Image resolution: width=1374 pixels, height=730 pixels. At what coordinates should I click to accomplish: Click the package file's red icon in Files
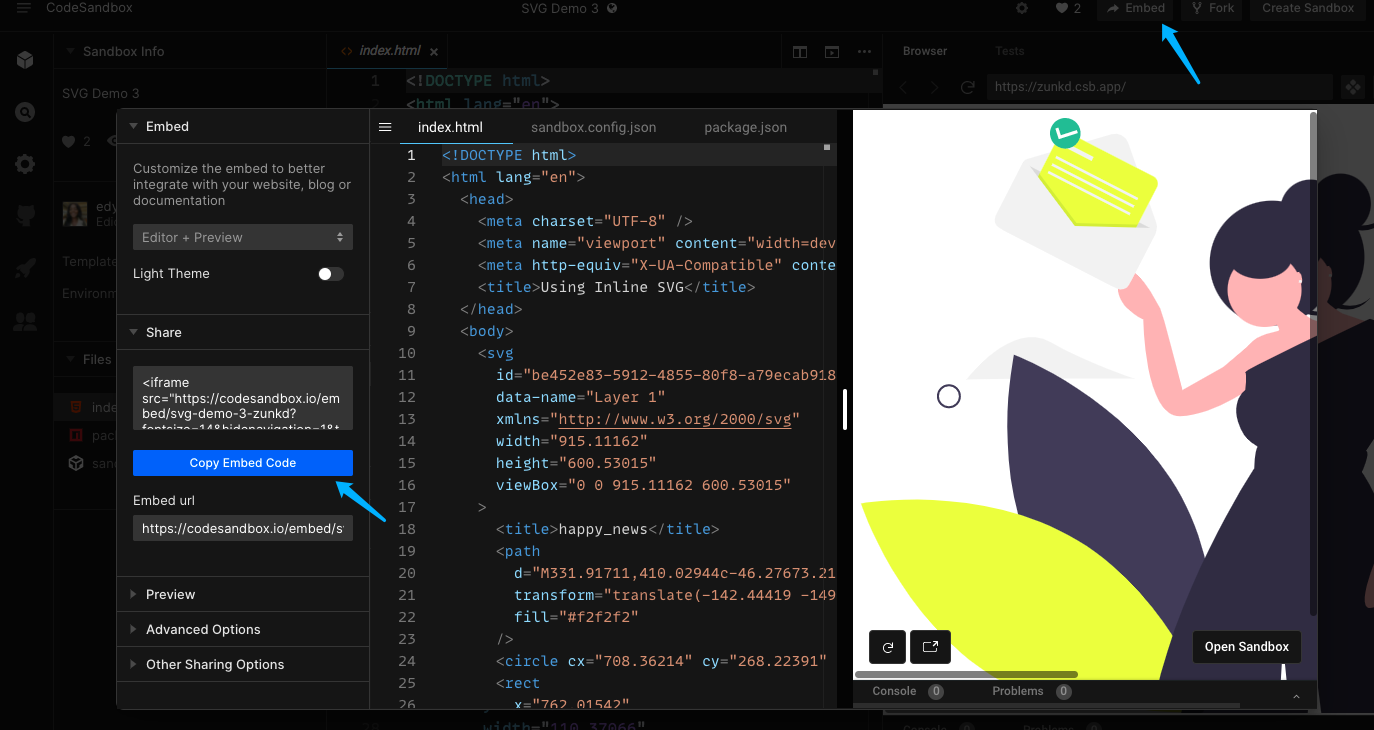[75, 435]
